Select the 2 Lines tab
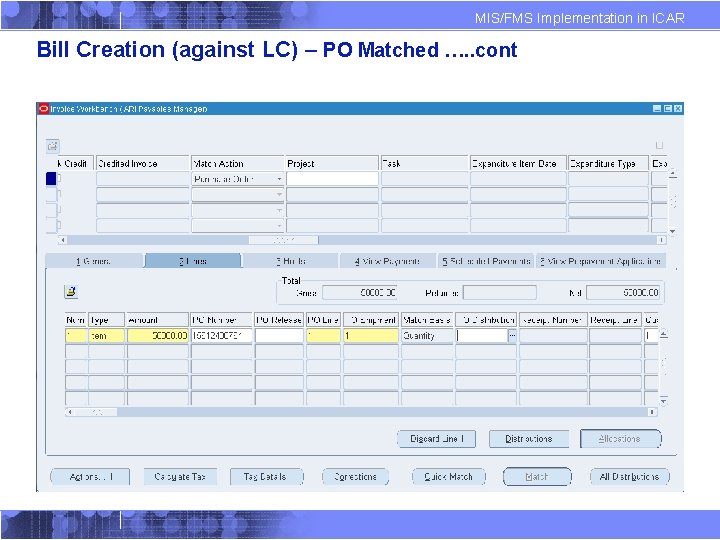 point(193,261)
